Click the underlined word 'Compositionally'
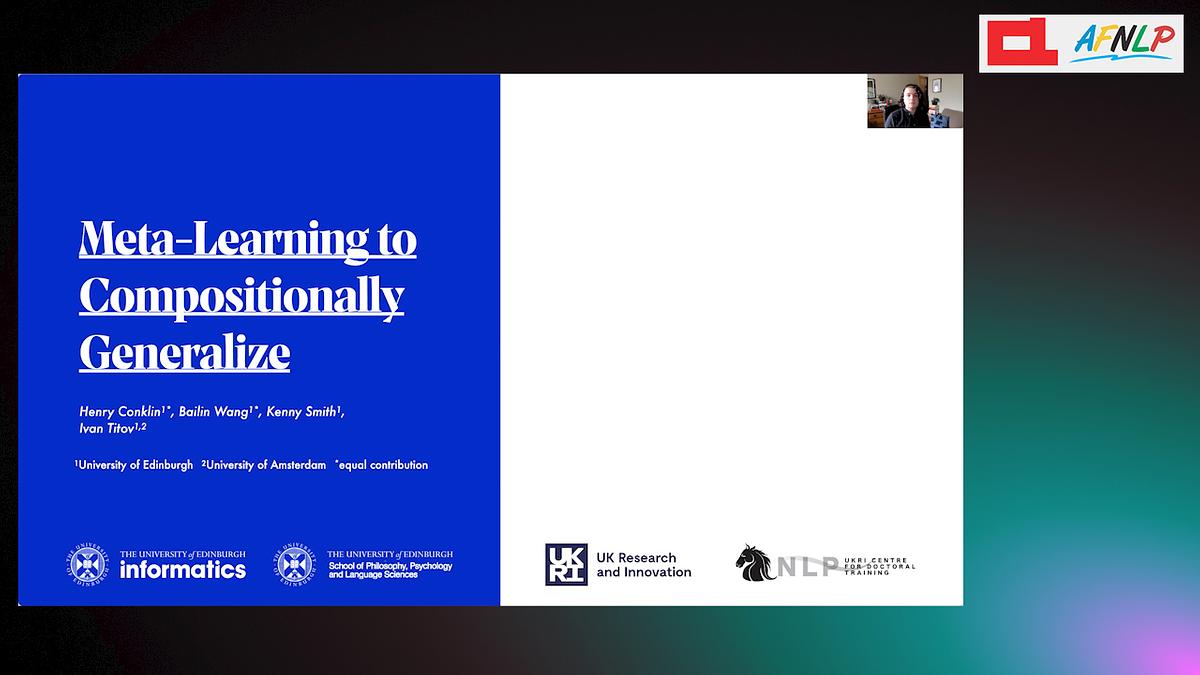Viewport: 1200px width, 675px height. click(x=241, y=295)
